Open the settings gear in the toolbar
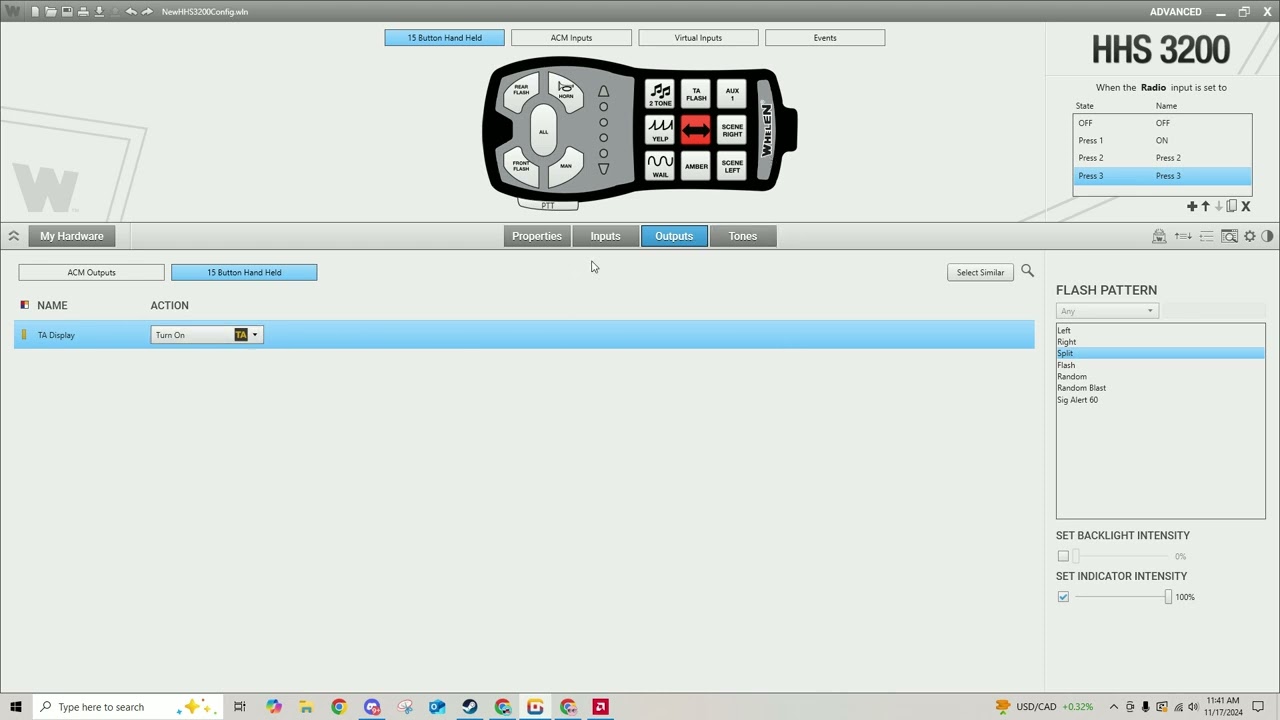 [1250, 236]
